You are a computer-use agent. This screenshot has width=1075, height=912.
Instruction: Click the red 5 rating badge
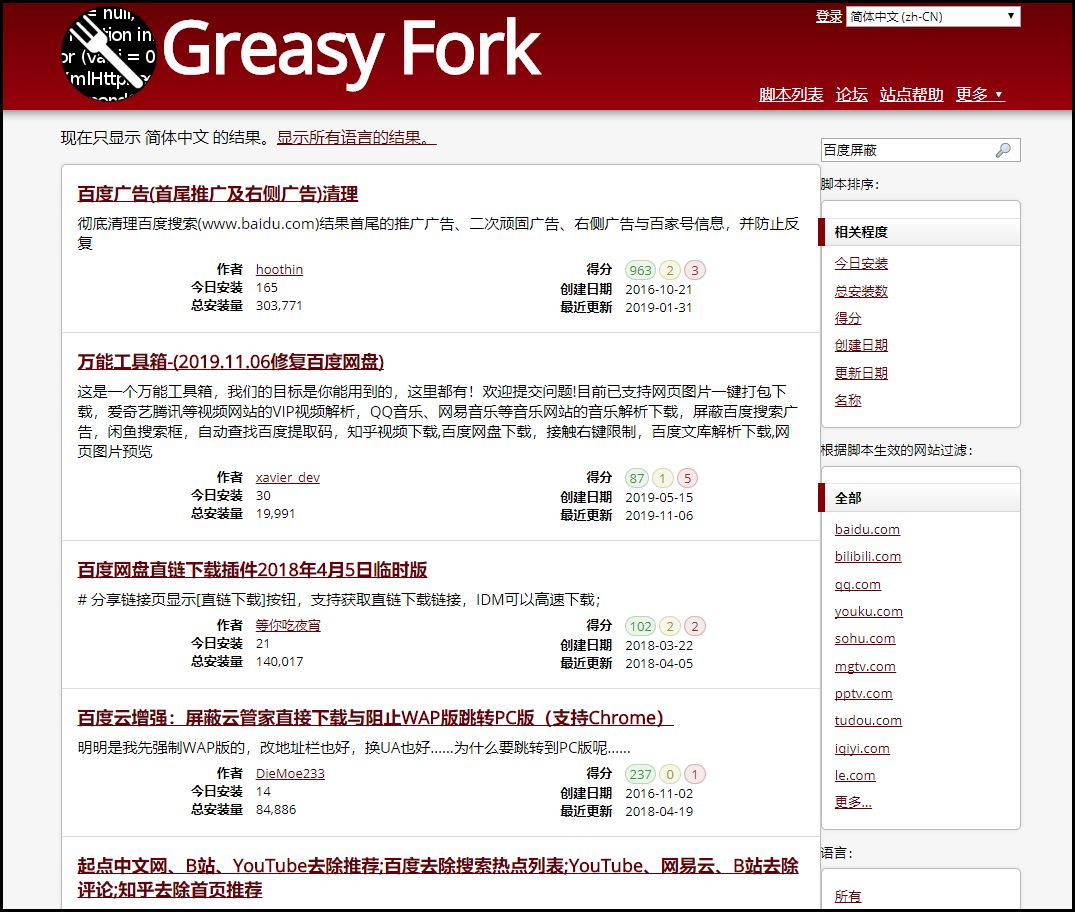[687, 478]
